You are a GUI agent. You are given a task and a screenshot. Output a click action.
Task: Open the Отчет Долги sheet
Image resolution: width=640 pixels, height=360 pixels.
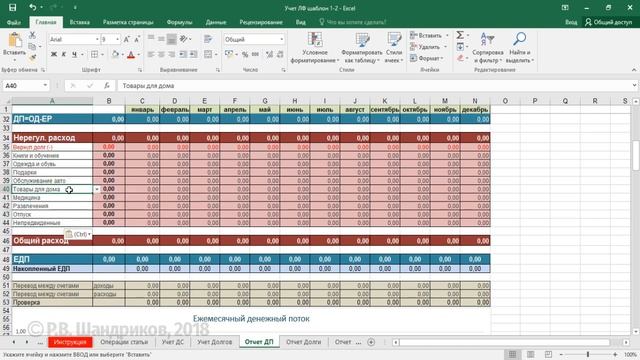click(303, 342)
